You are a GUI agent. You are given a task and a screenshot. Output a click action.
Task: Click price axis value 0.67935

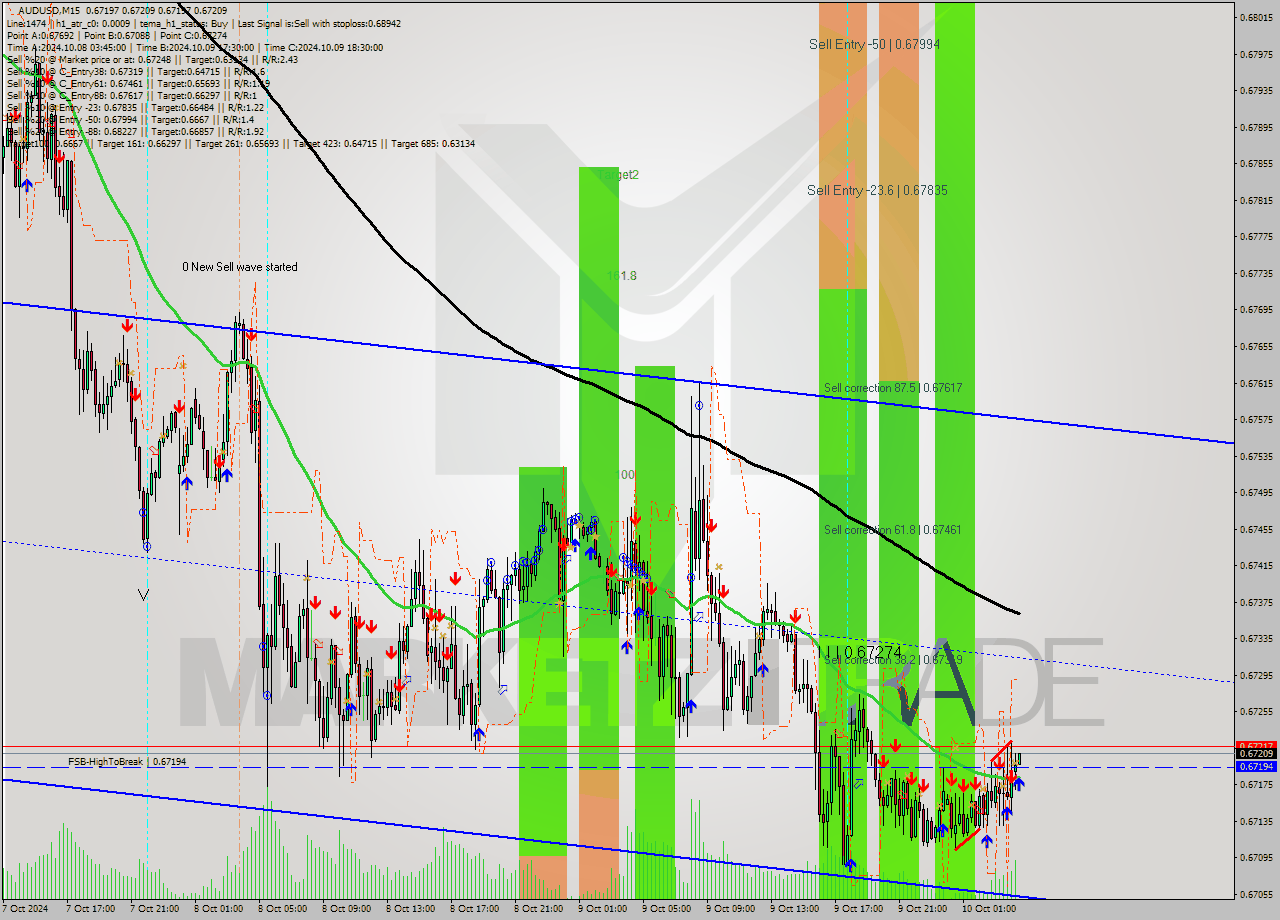[1256, 90]
